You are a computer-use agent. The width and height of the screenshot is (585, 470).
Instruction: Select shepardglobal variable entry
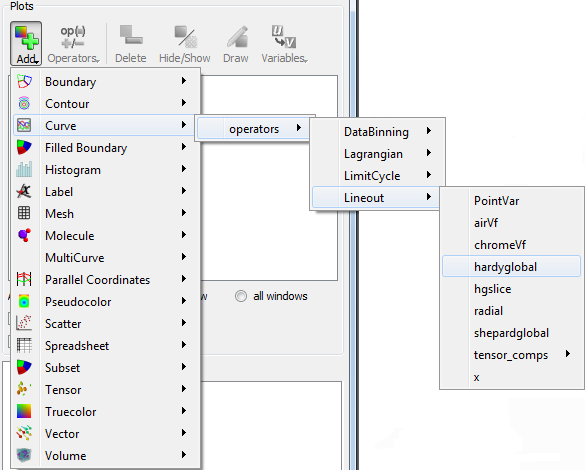(511, 333)
